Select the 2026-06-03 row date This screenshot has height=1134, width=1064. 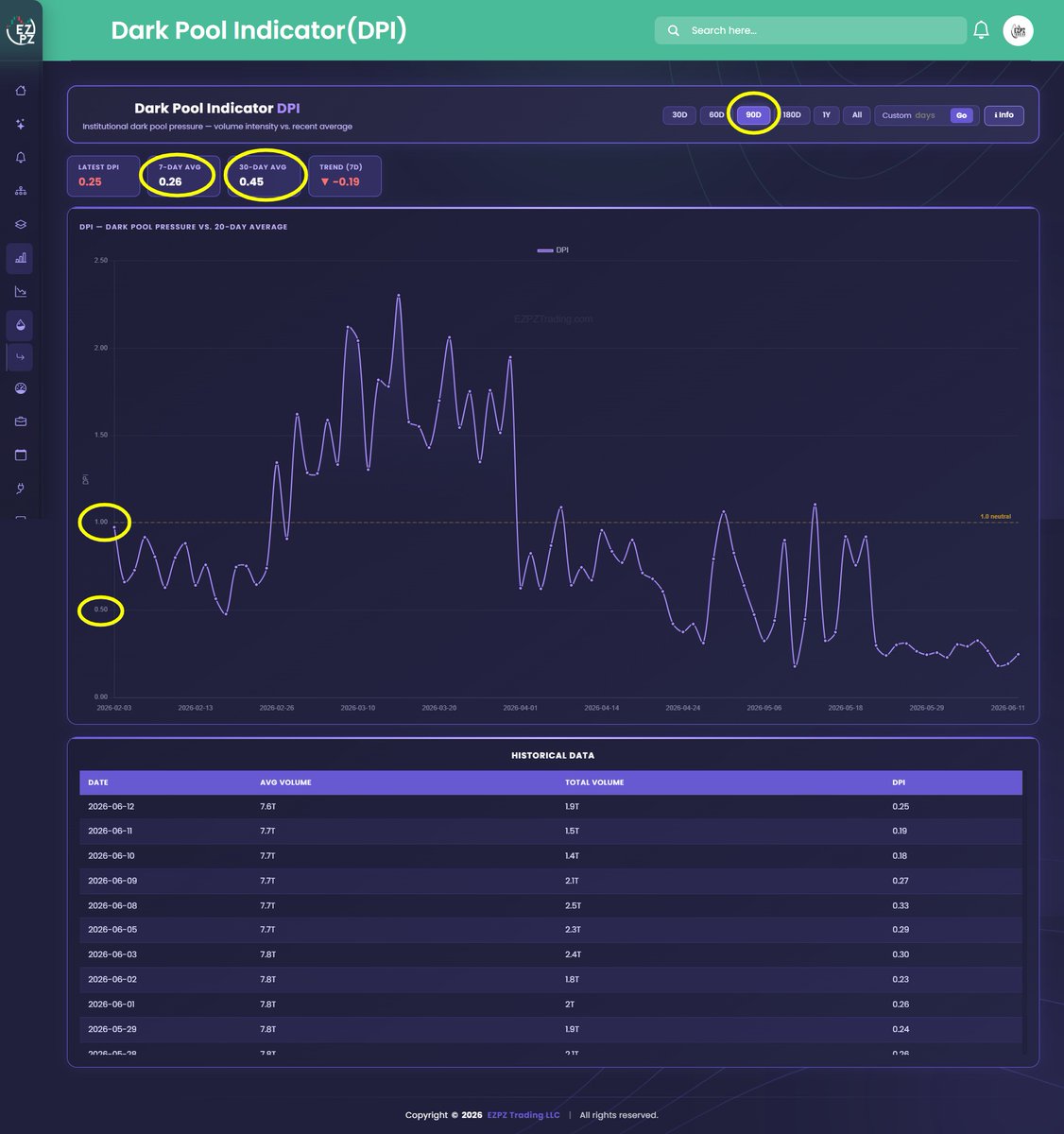pyautogui.click(x=112, y=954)
